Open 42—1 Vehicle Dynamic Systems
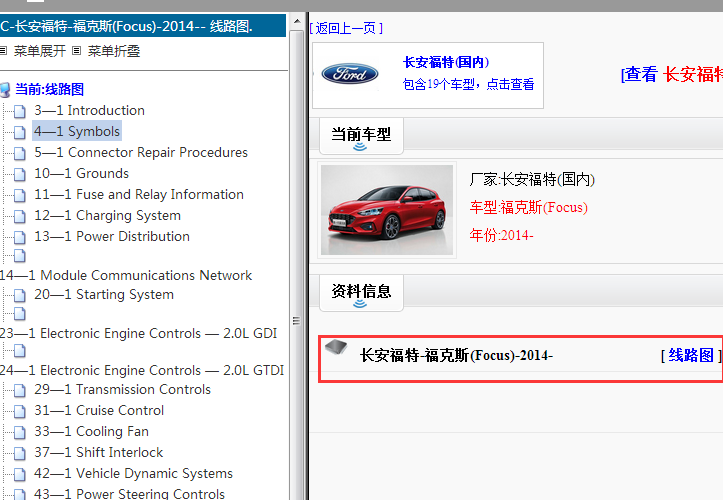The width and height of the screenshot is (723, 500). point(133,474)
